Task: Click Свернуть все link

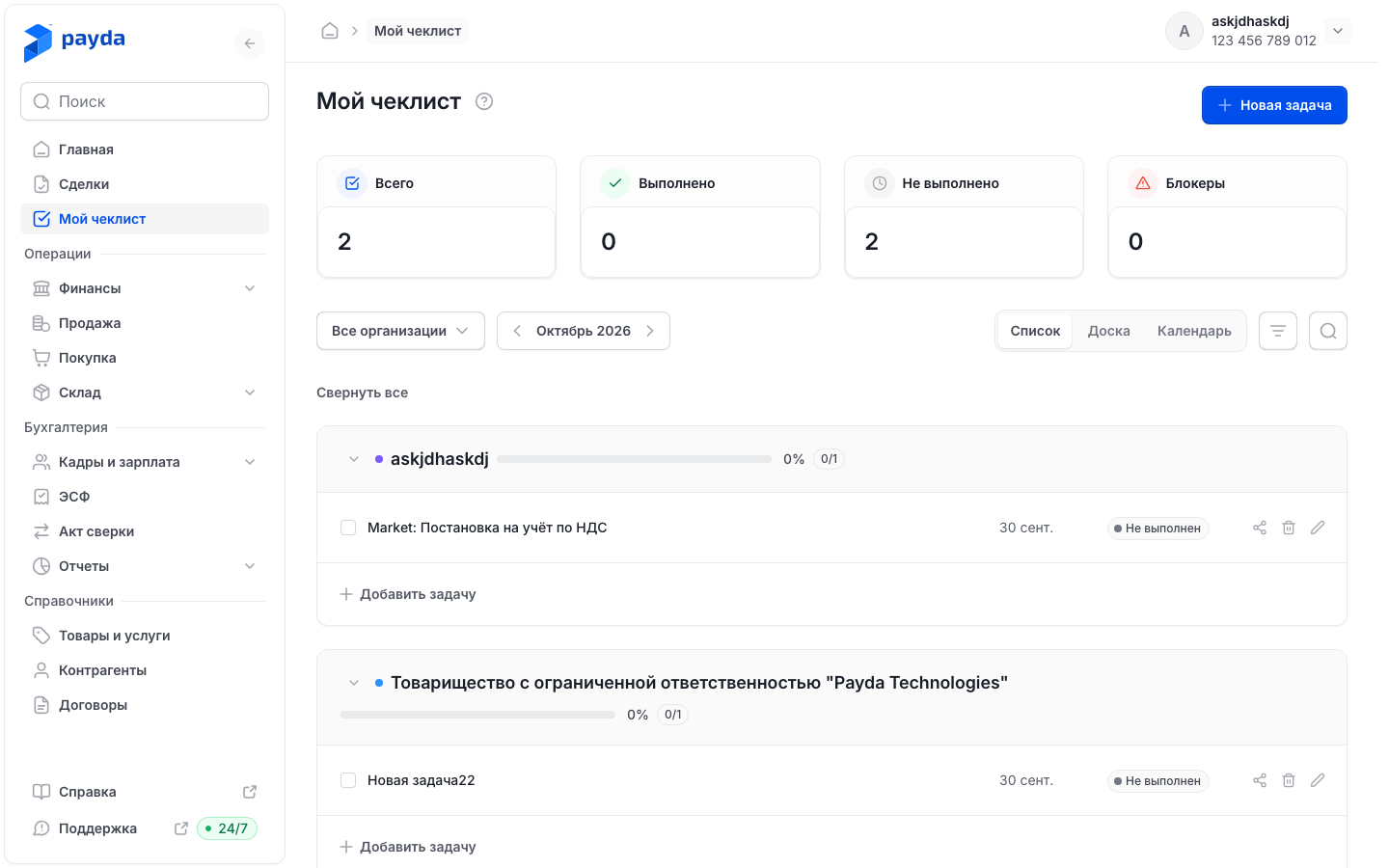Action: pyautogui.click(x=363, y=393)
